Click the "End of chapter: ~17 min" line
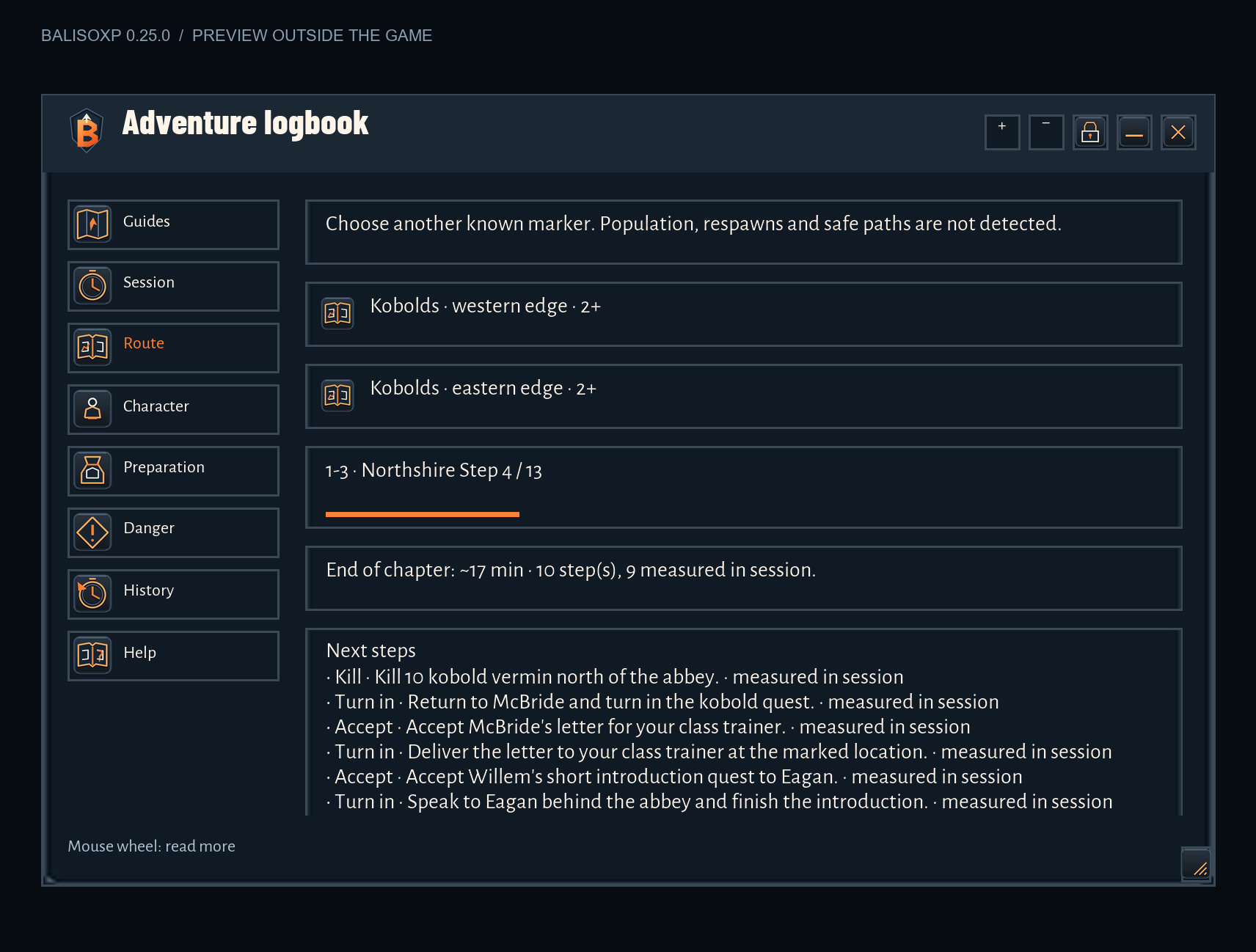This screenshot has height=952, width=1256. coord(571,570)
